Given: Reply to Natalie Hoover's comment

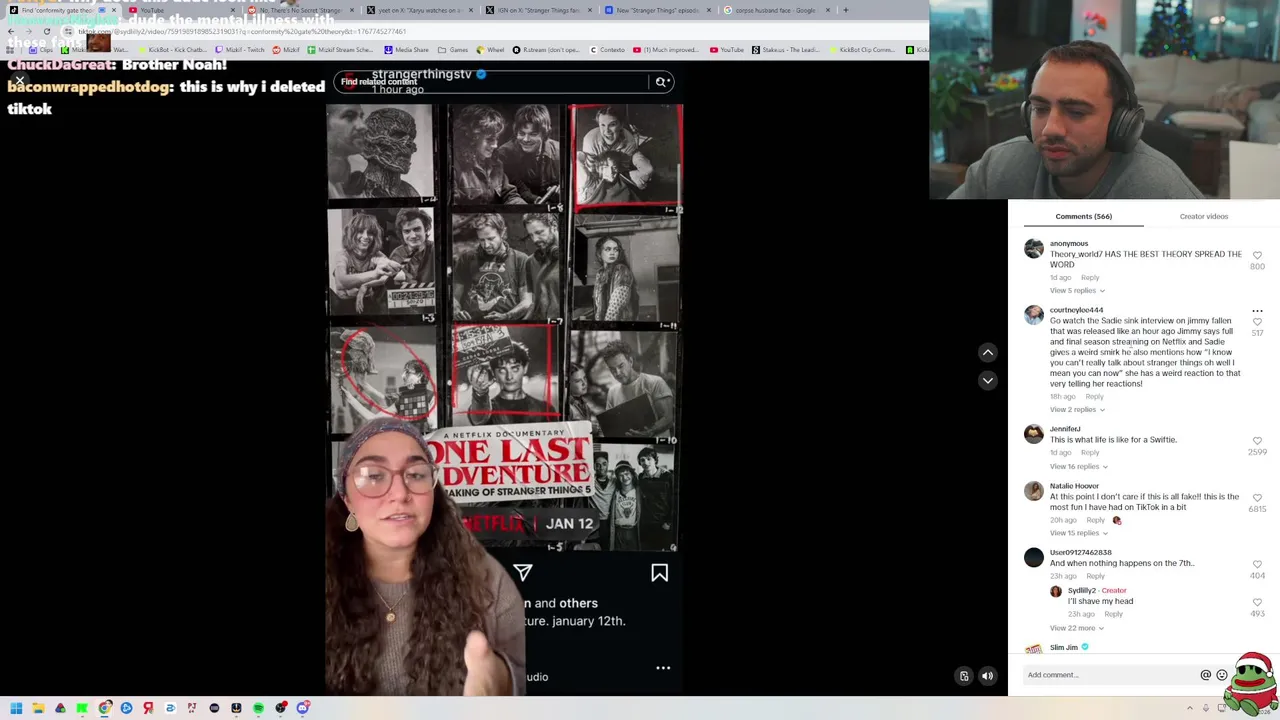Looking at the screenshot, I should point(1095,520).
